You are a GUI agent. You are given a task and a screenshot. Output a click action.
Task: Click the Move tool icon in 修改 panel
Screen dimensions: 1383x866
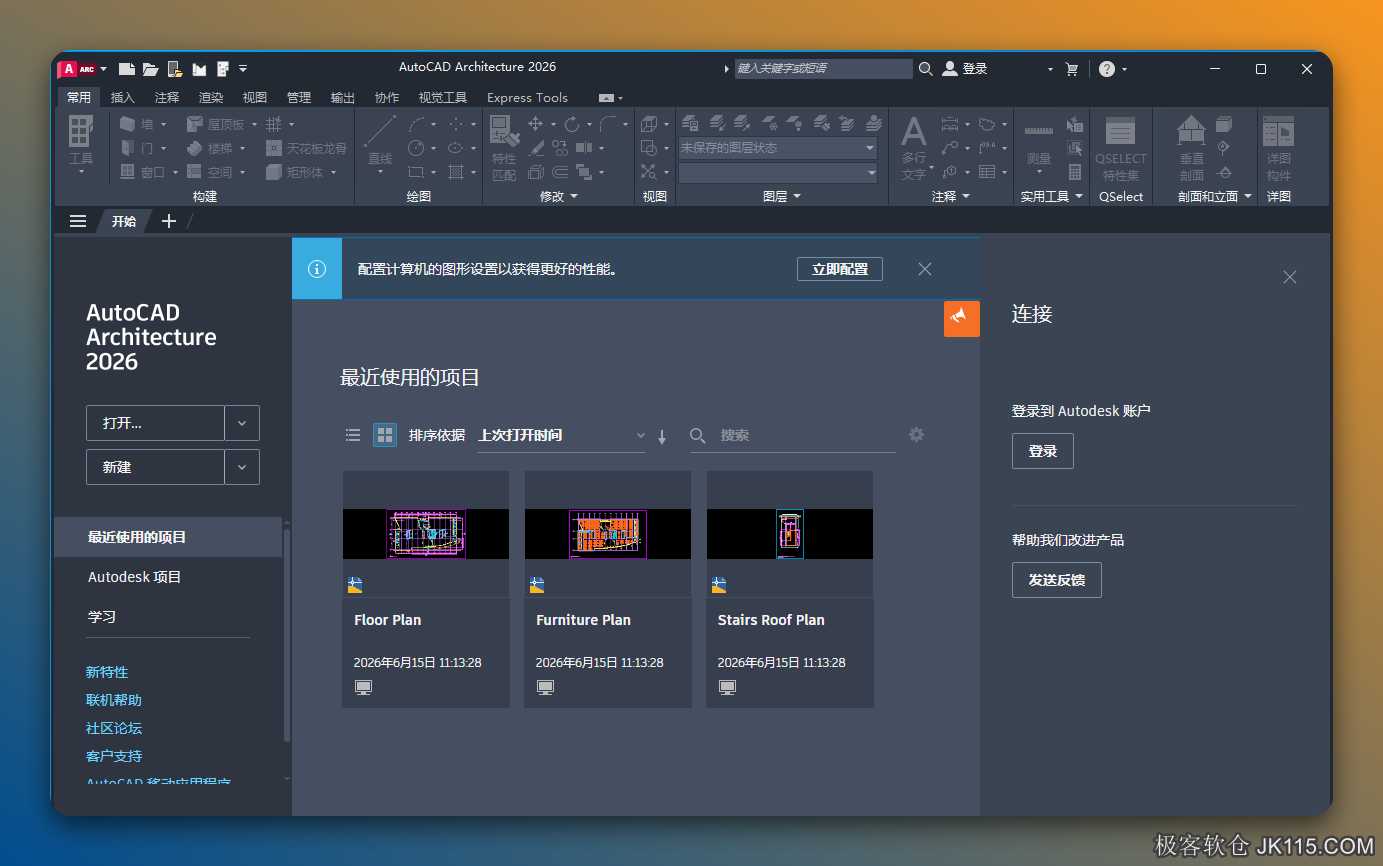536,124
